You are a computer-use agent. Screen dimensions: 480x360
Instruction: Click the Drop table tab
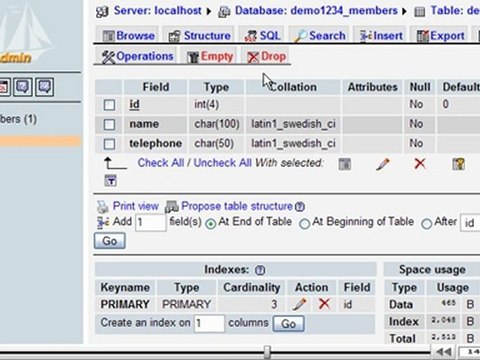pyautogui.click(x=266, y=56)
